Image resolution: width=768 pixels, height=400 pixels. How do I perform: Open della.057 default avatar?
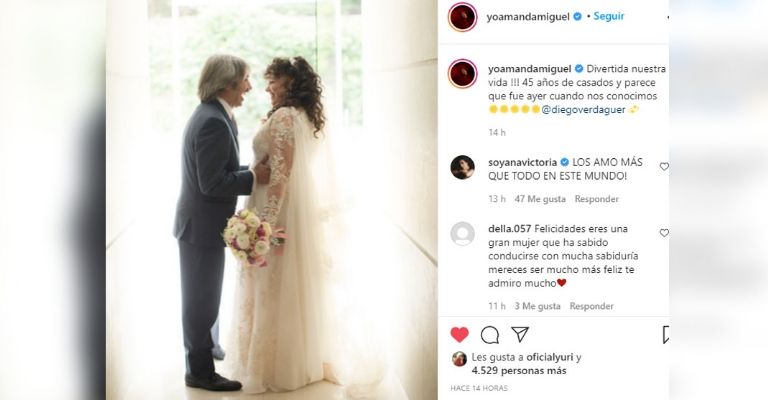point(462,234)
